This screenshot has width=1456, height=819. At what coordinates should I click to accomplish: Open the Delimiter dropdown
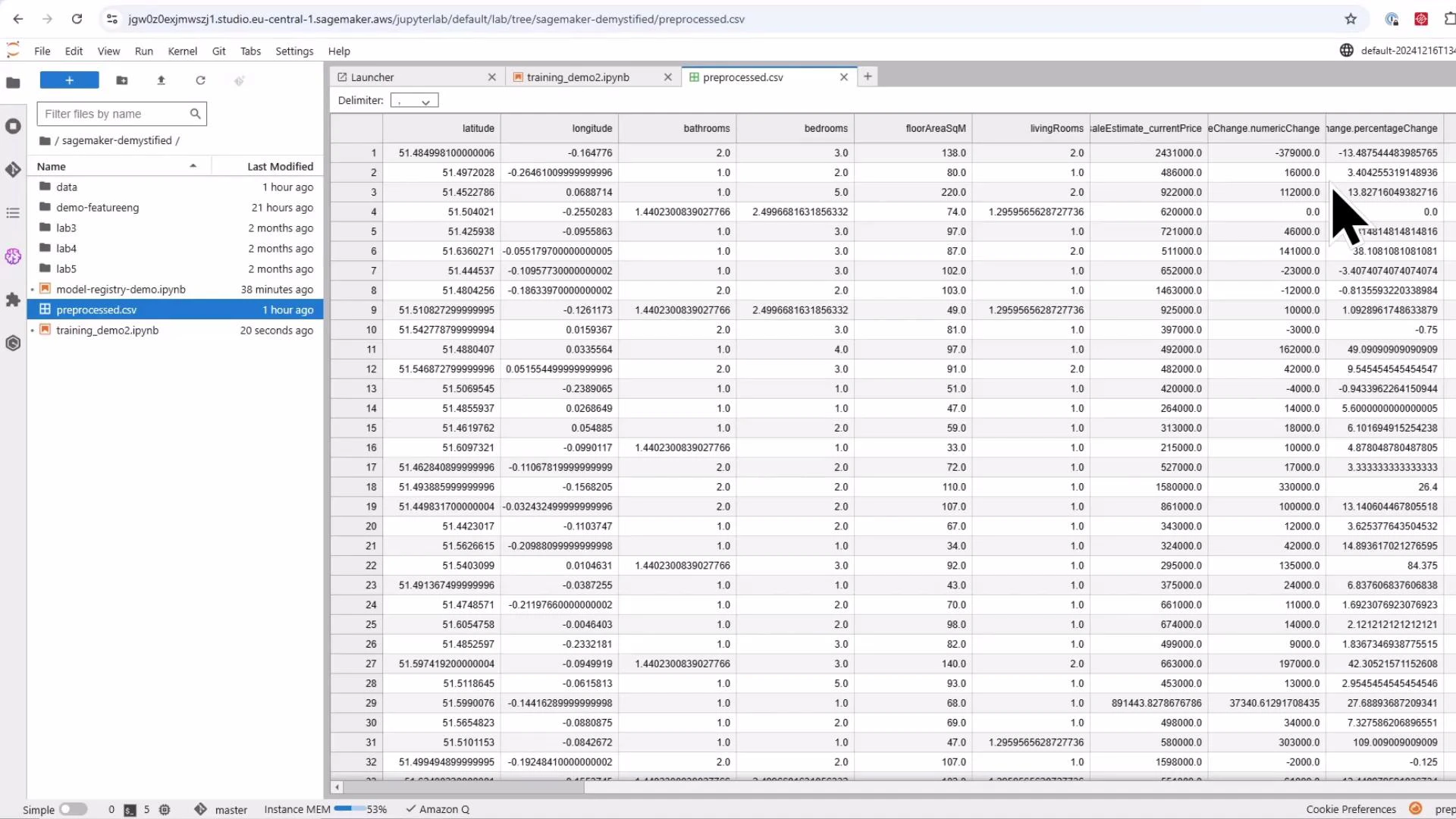click(x=414, y=99)
